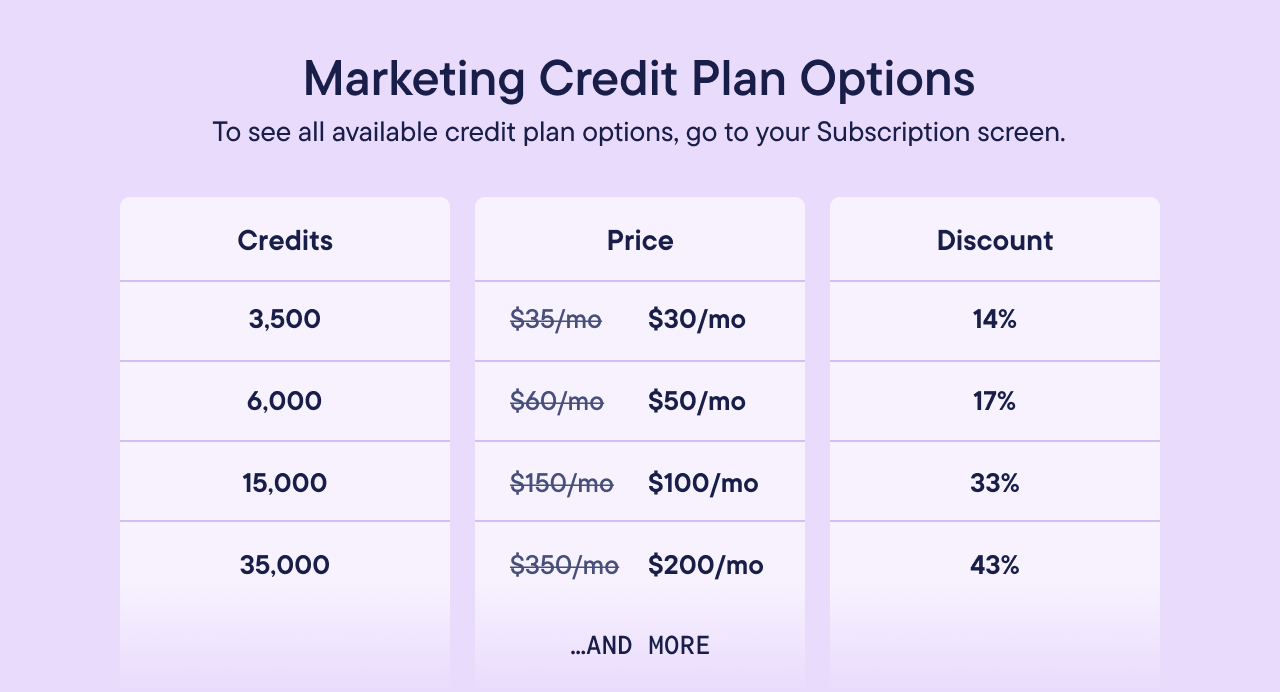Select the $200/mo discounted price
The height and width of the screenshot is (692, 1280).
tap(706, 565)
